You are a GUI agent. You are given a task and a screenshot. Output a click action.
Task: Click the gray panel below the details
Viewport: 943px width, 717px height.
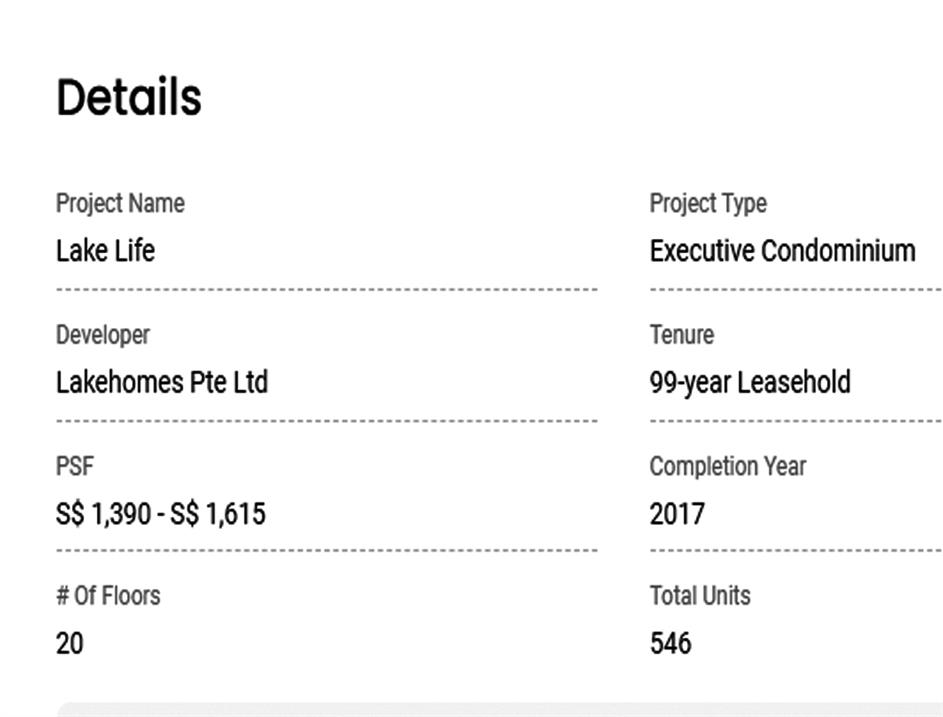[500, 709]
